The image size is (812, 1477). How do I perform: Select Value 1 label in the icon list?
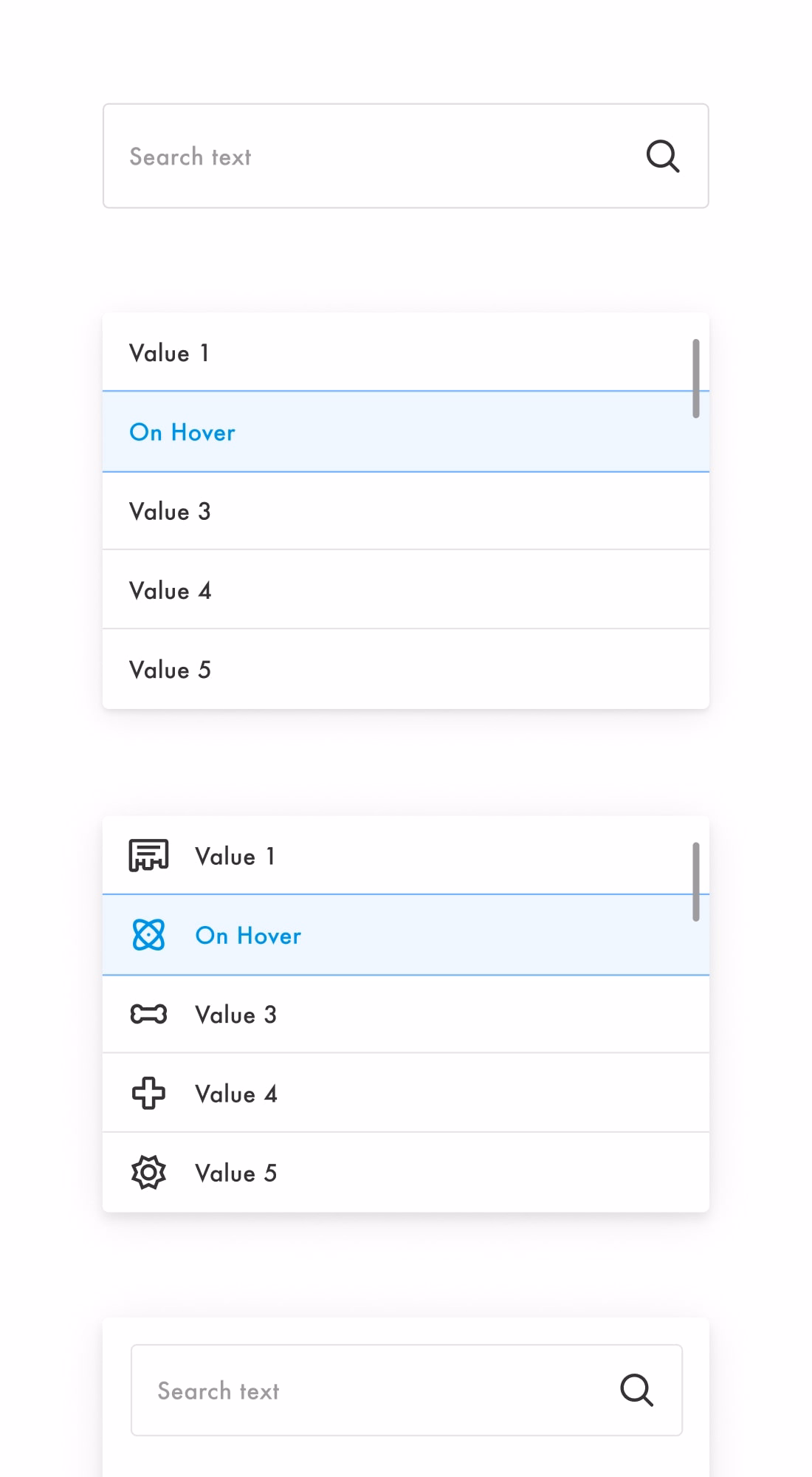[x=235, y=856]
